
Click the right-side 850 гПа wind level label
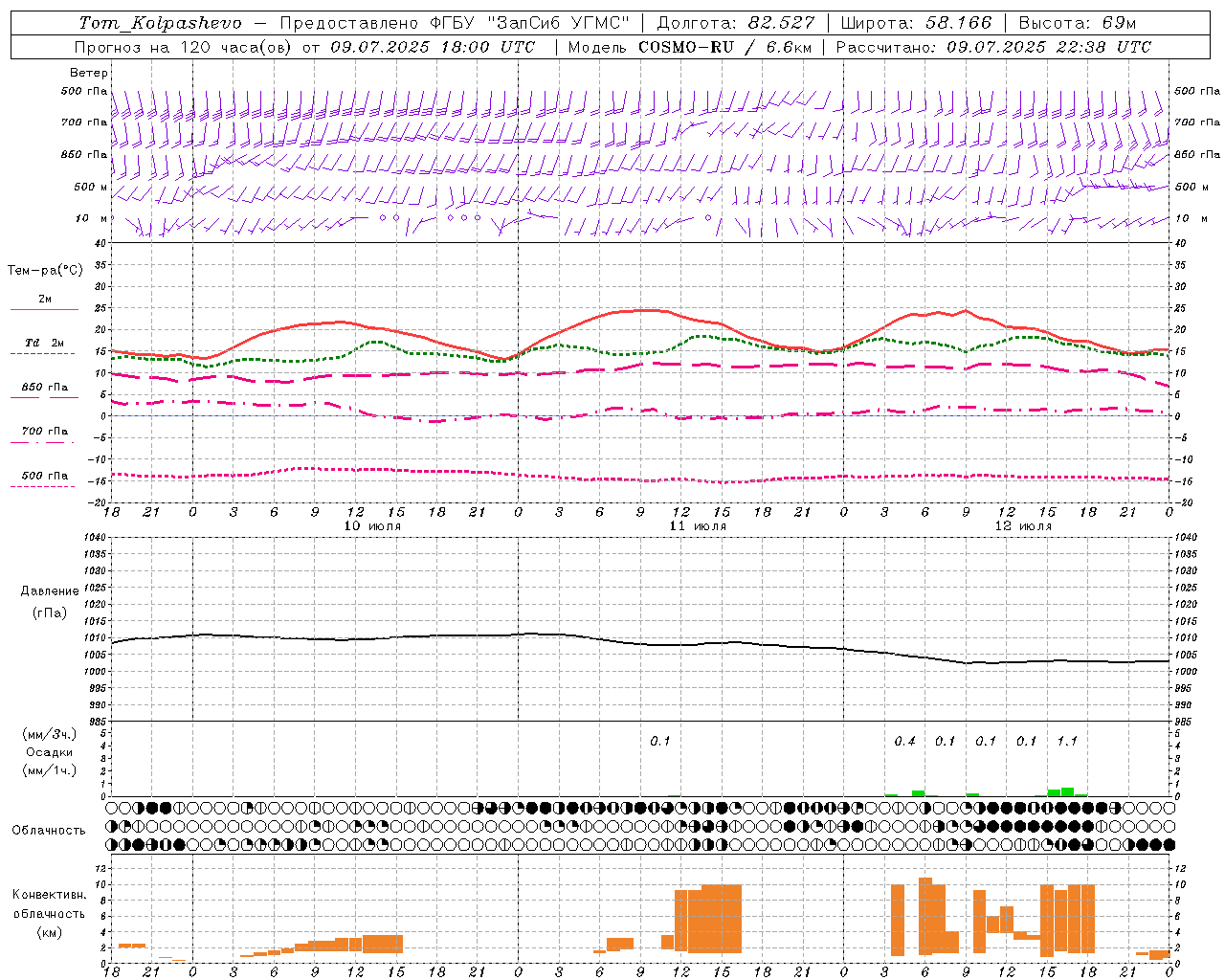click(x=1197, y=154)
